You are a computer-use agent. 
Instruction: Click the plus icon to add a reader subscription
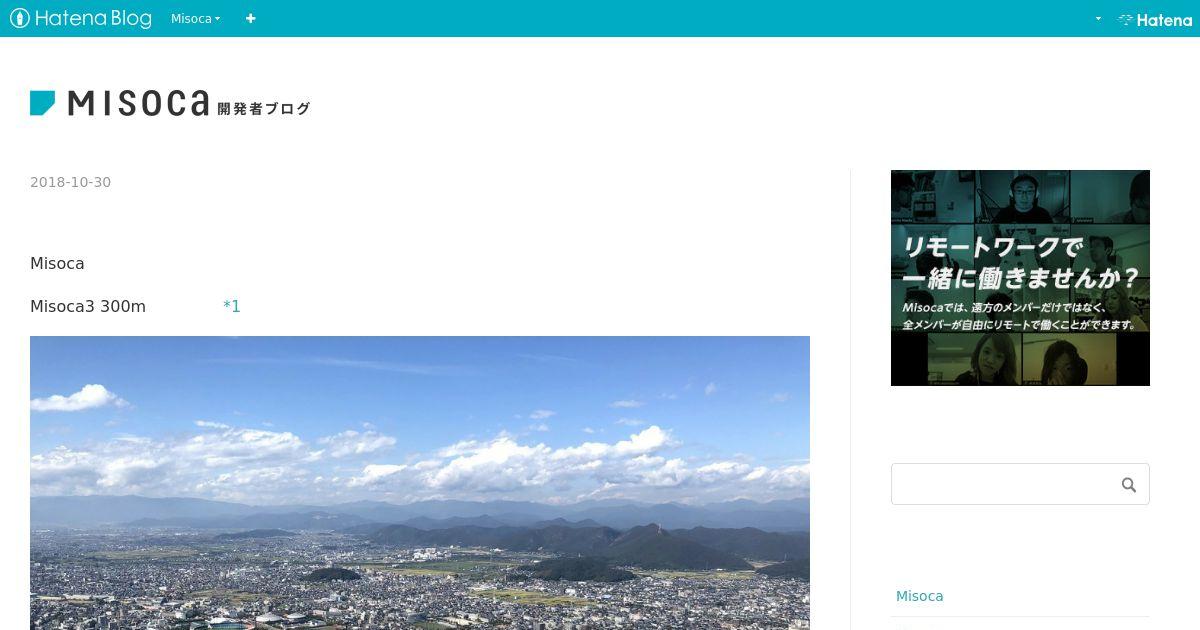click(x=250, y=18)
